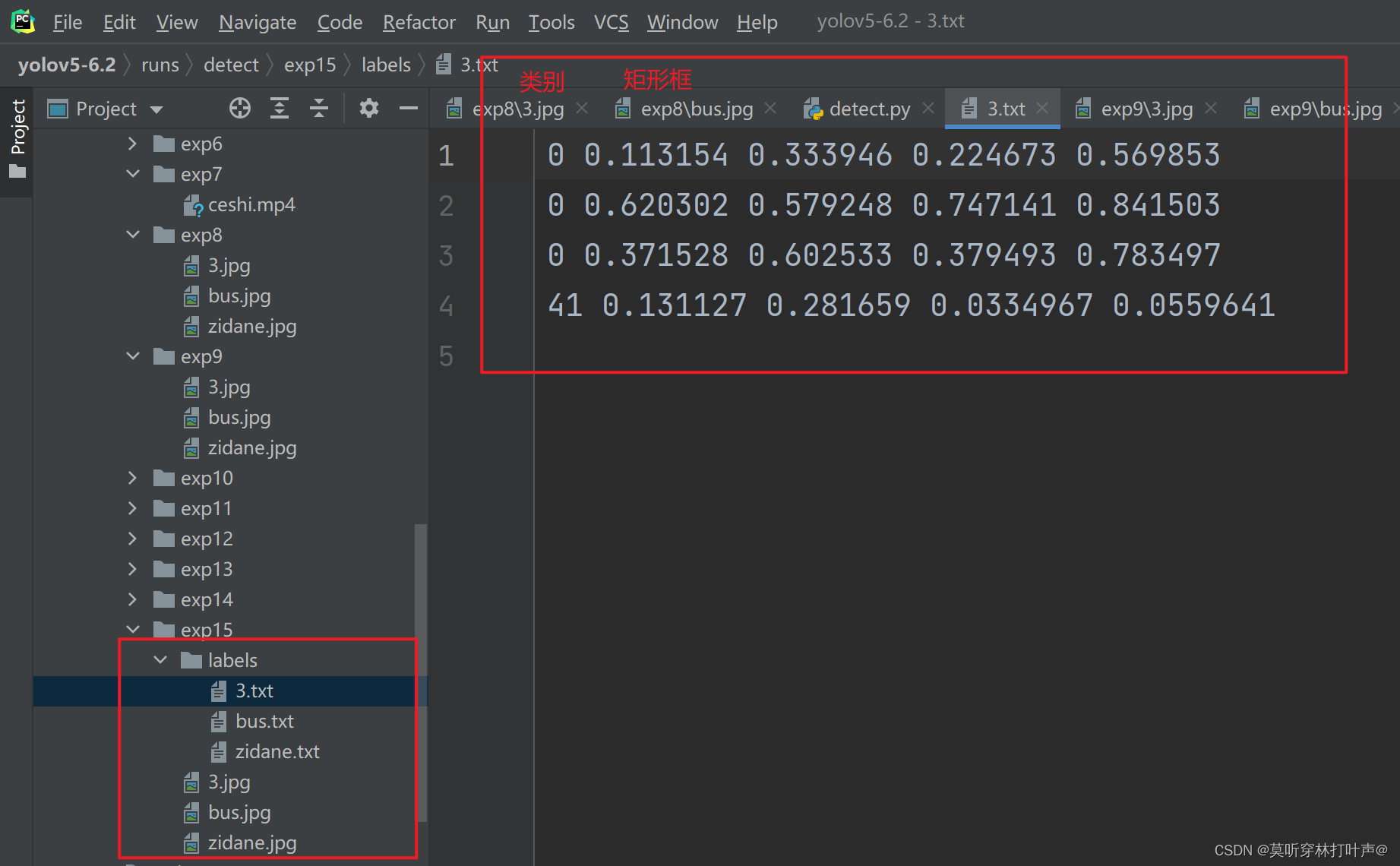
Task: Switch to the detect.py tab
Action: [870, 109]
